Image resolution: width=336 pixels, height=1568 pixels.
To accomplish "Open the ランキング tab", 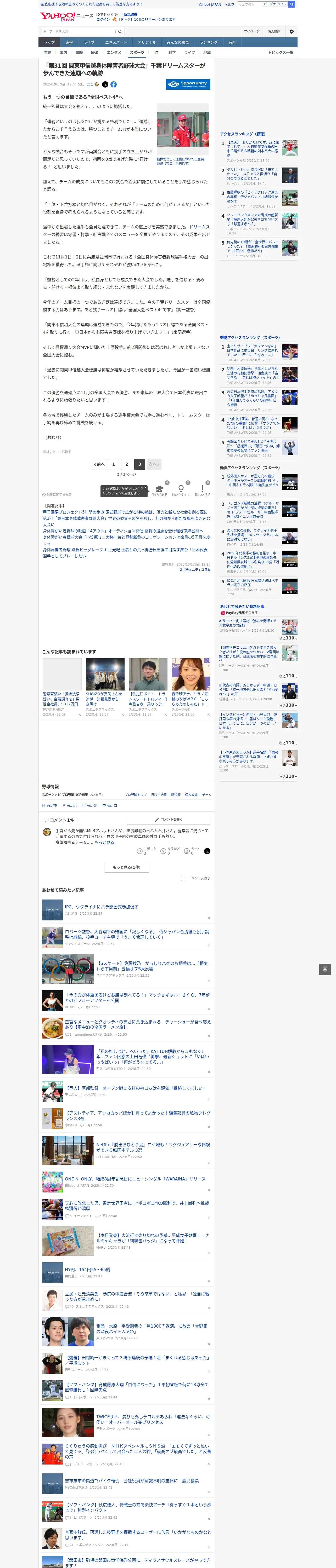I will 209,43.
